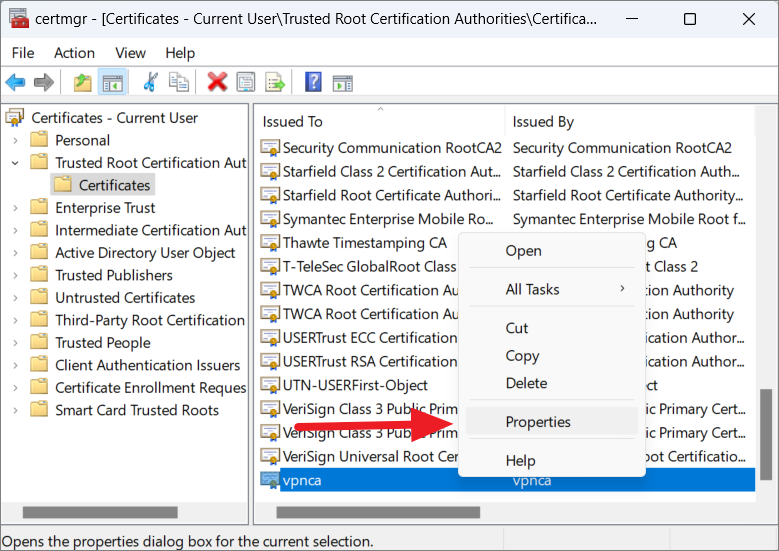Expand the Trusted People node
This screenshot has height=551, width=779.
click(15, 343)
